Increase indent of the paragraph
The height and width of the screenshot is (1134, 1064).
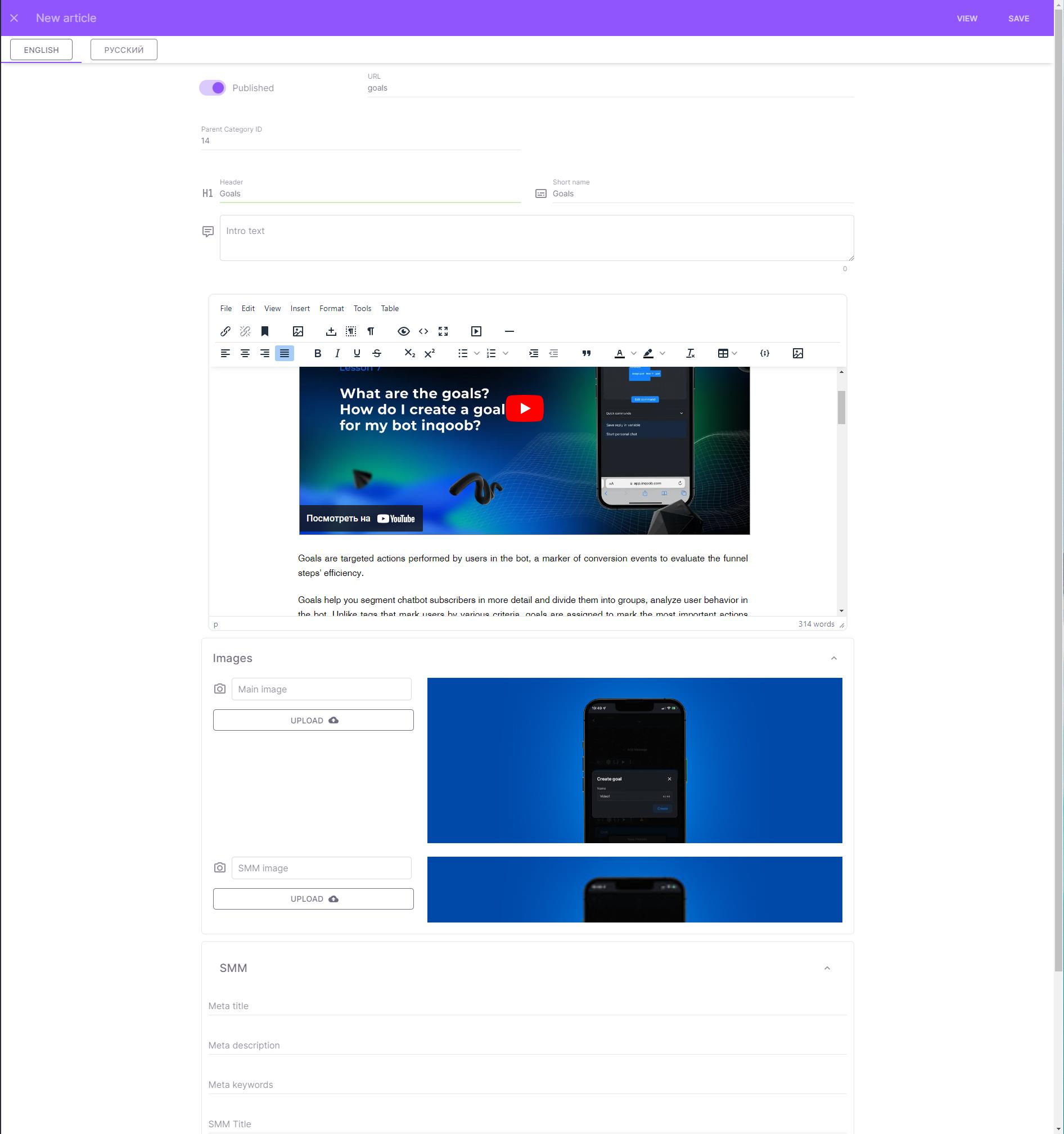click(x=533, y=354)
